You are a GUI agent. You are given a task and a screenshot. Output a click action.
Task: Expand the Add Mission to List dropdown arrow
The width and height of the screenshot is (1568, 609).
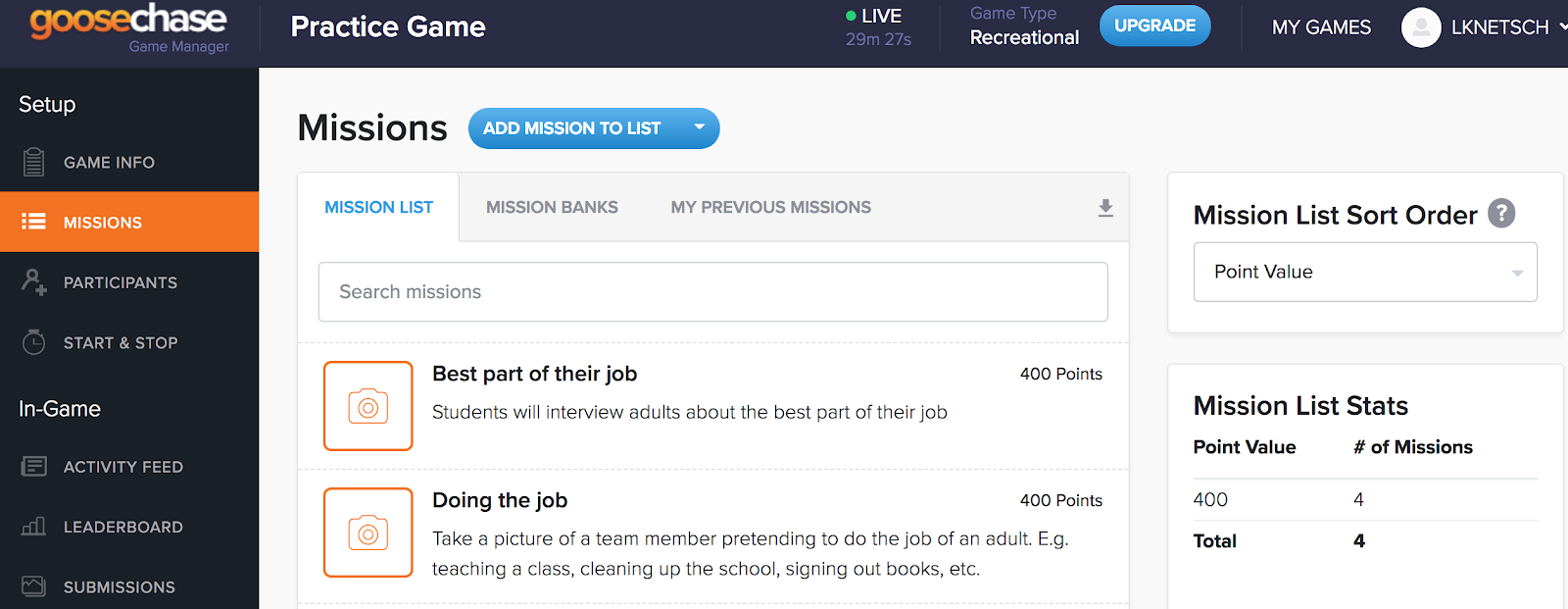tap(700, 127)
